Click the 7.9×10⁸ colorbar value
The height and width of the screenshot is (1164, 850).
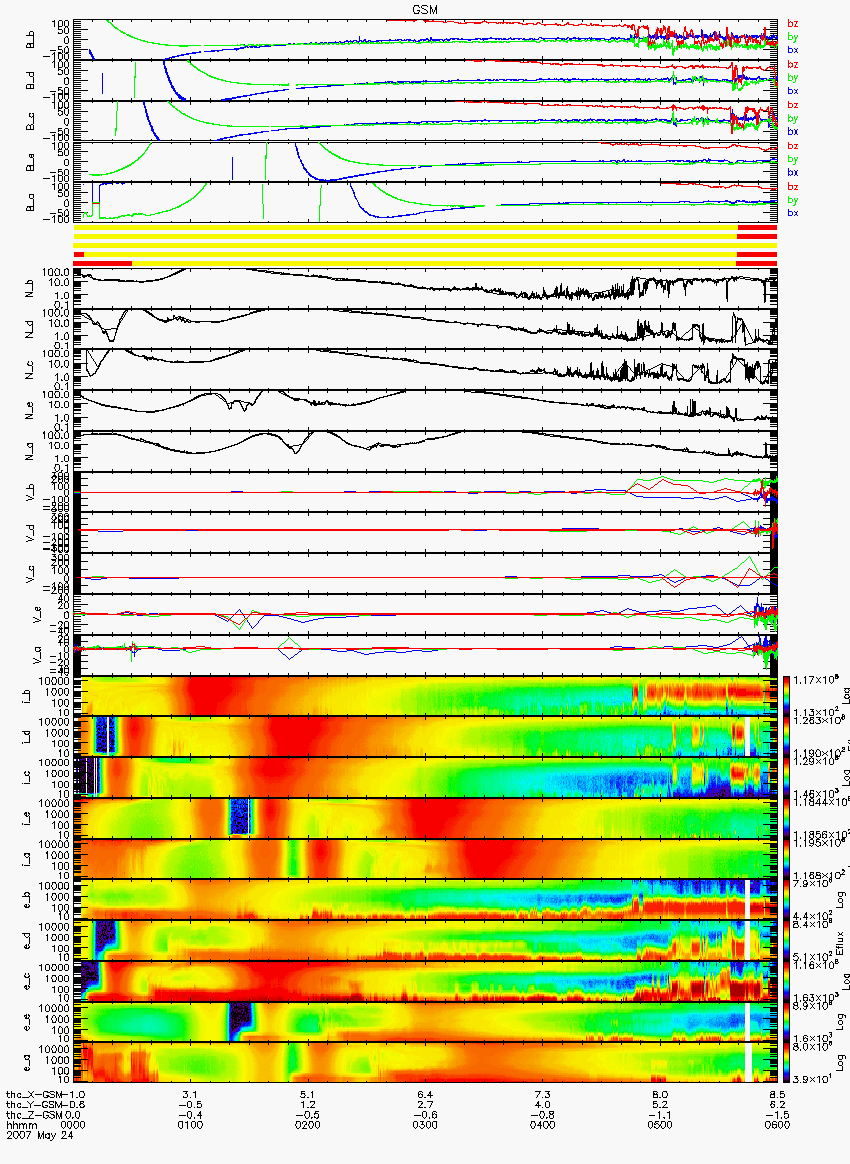(x=813, y=883)
